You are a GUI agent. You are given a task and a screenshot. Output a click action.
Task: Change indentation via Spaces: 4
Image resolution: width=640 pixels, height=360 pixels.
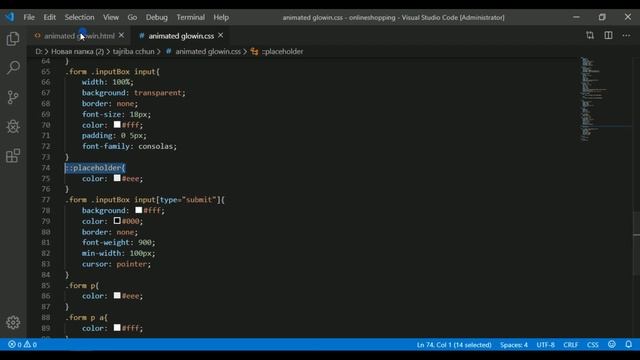click(x=514, y=345)
